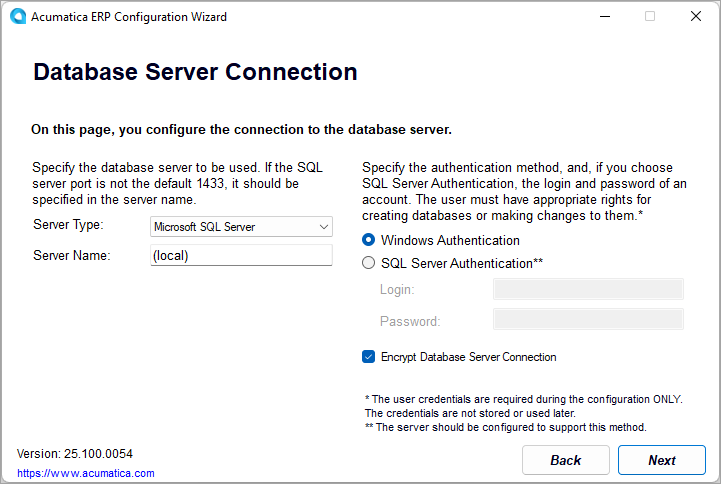Click the Server Name label
Screen dimensions: 721x484
pos(72,255)
